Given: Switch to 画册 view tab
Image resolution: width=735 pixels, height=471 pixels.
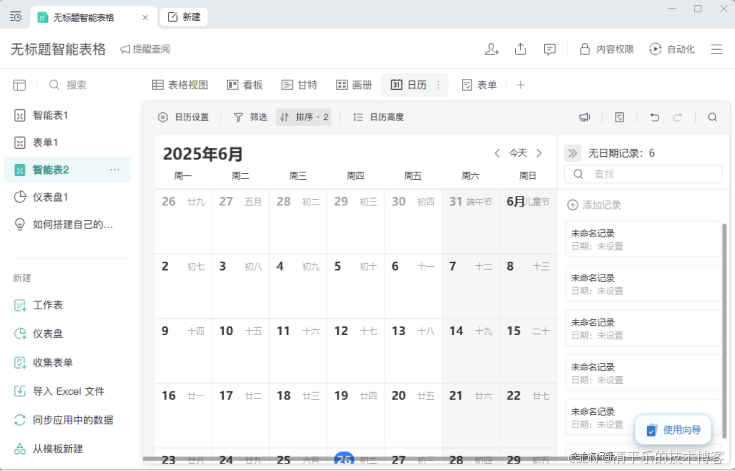Looking at the screenshot, I should (x=354, y=85).
